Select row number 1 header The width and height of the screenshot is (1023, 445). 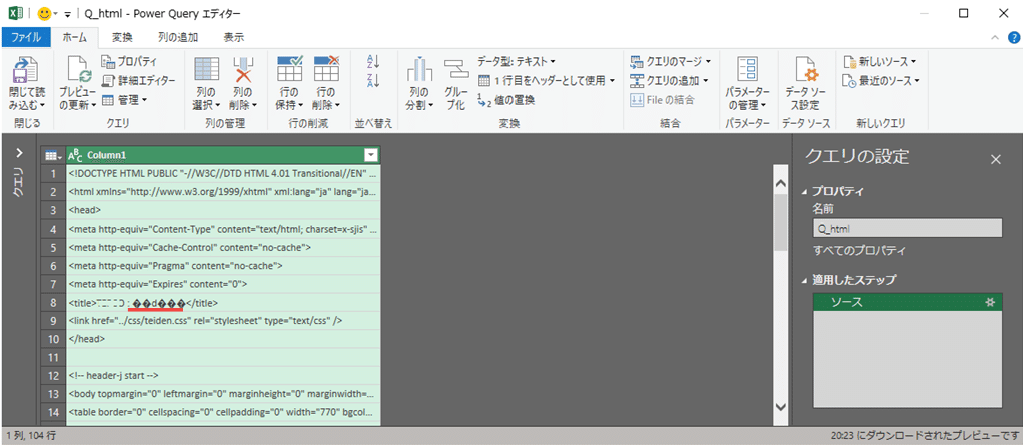[x=53, y=174]
